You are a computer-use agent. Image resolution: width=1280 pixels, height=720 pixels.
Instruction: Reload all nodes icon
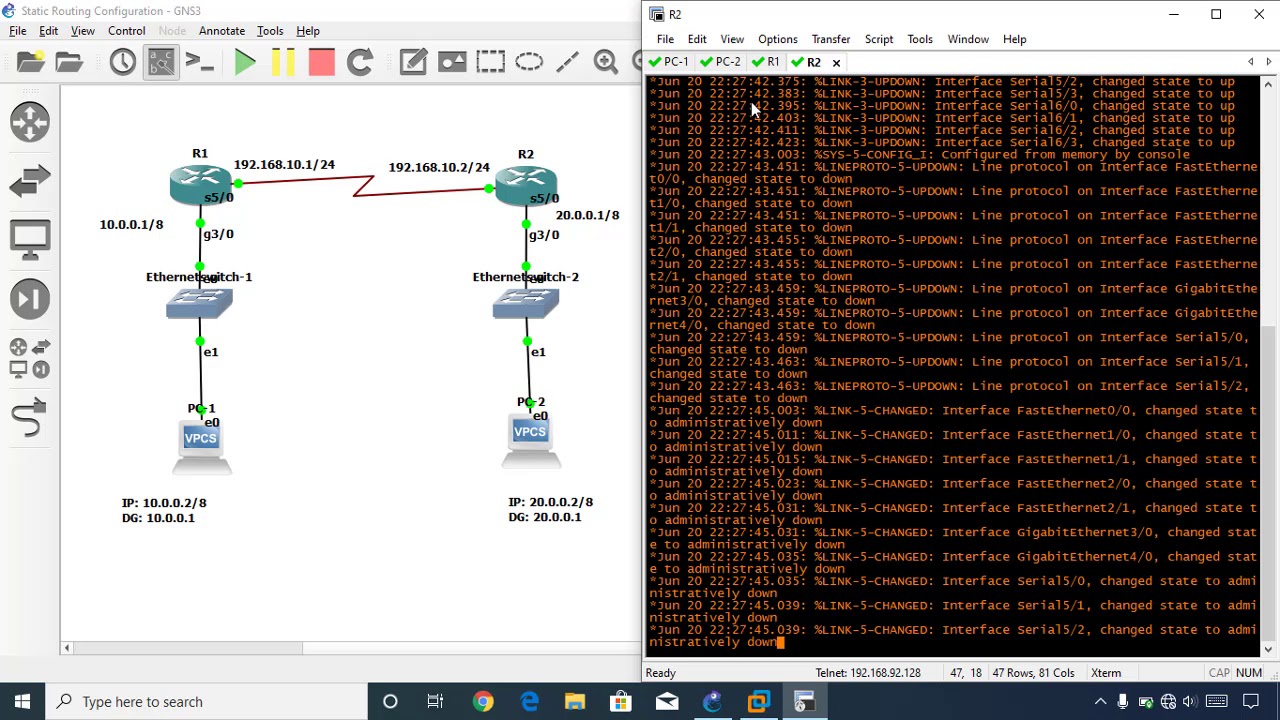click(x=360, y=62)
